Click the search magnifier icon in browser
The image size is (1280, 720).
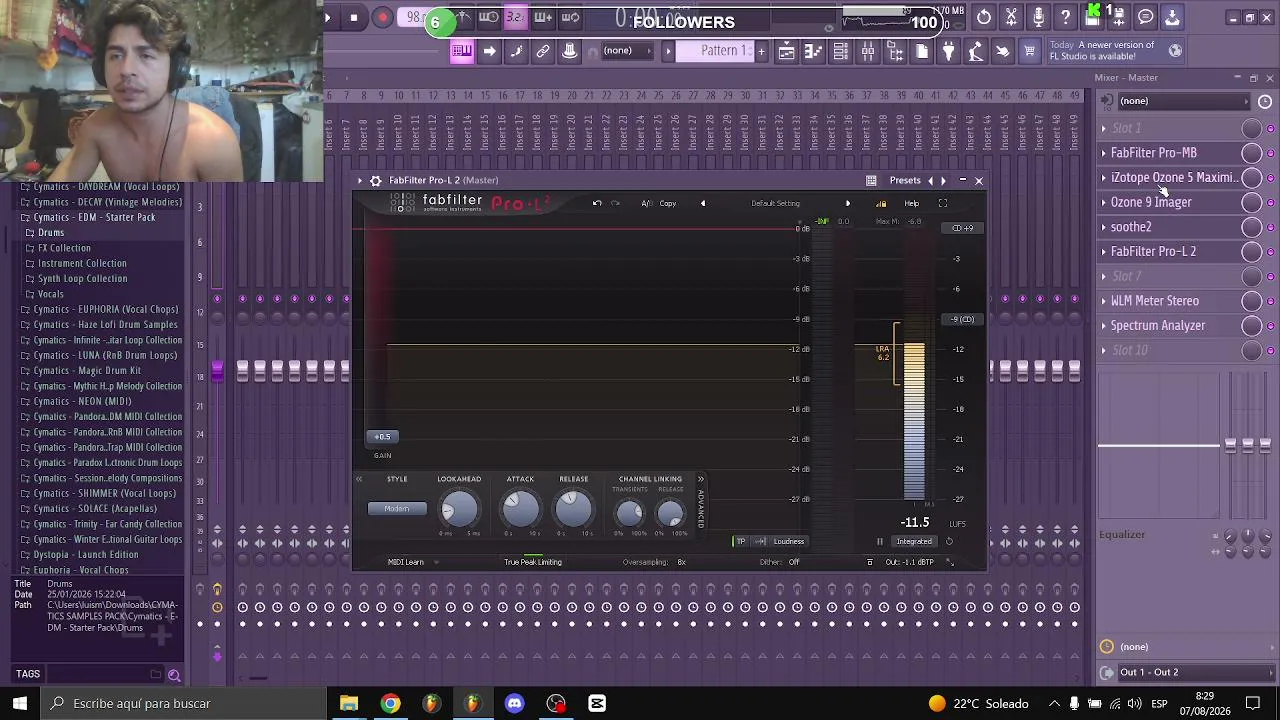[174, 675]
